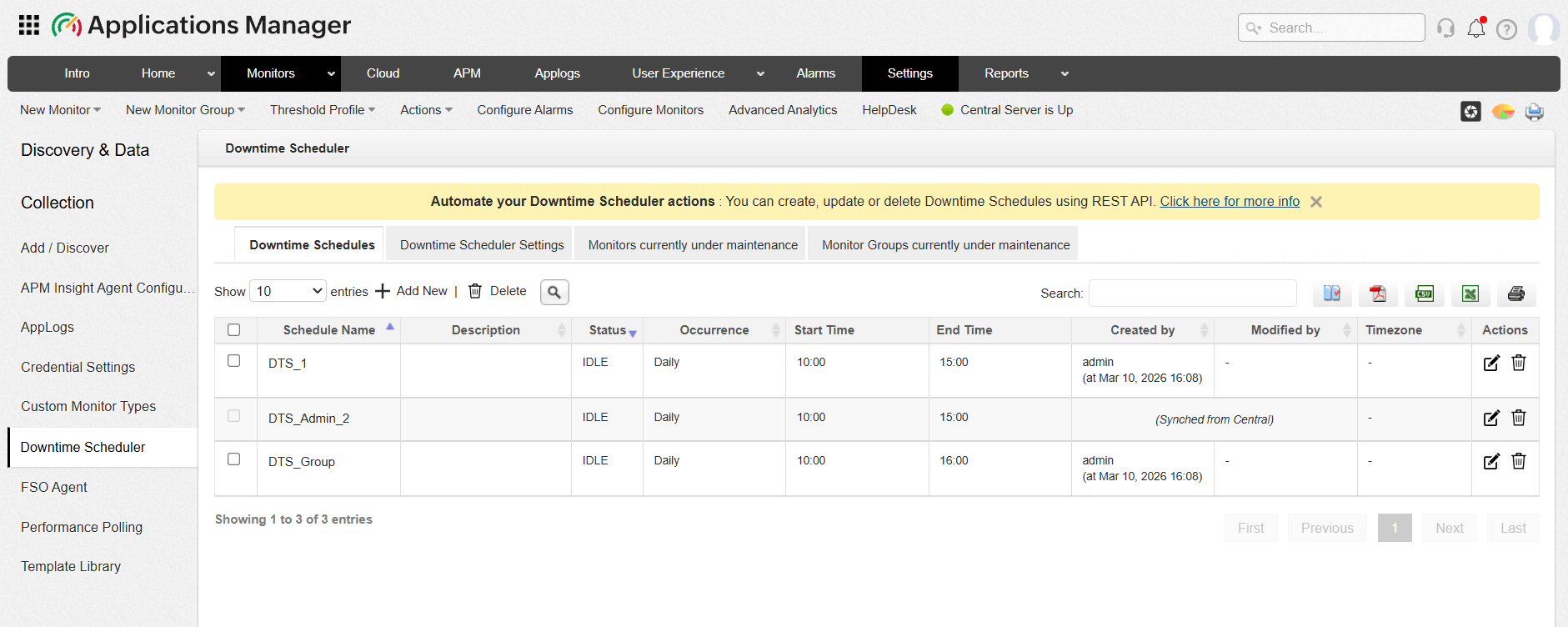1568x627 pixels.
Task: Switch to Downtime Scheduler Settings tab
Action: pyautogui.click(x=482, y=245)
